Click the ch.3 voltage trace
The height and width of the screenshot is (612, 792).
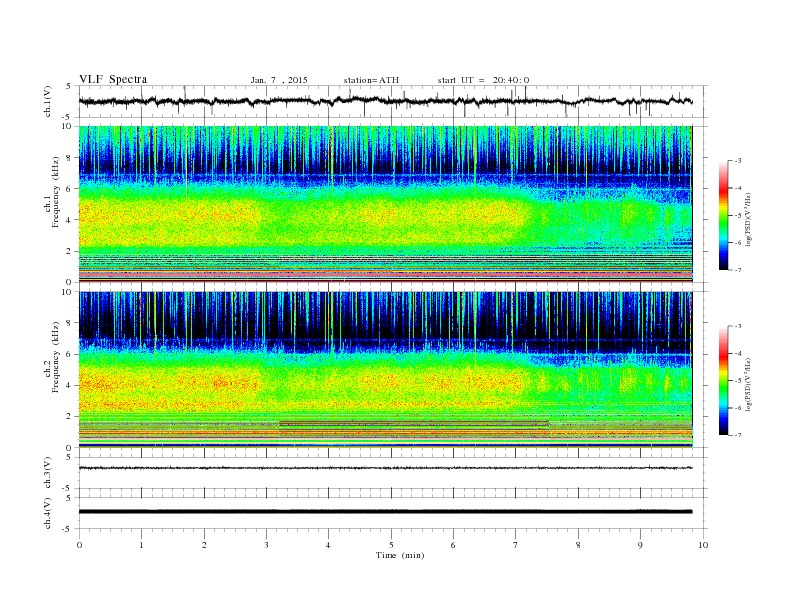click(385, 468)
